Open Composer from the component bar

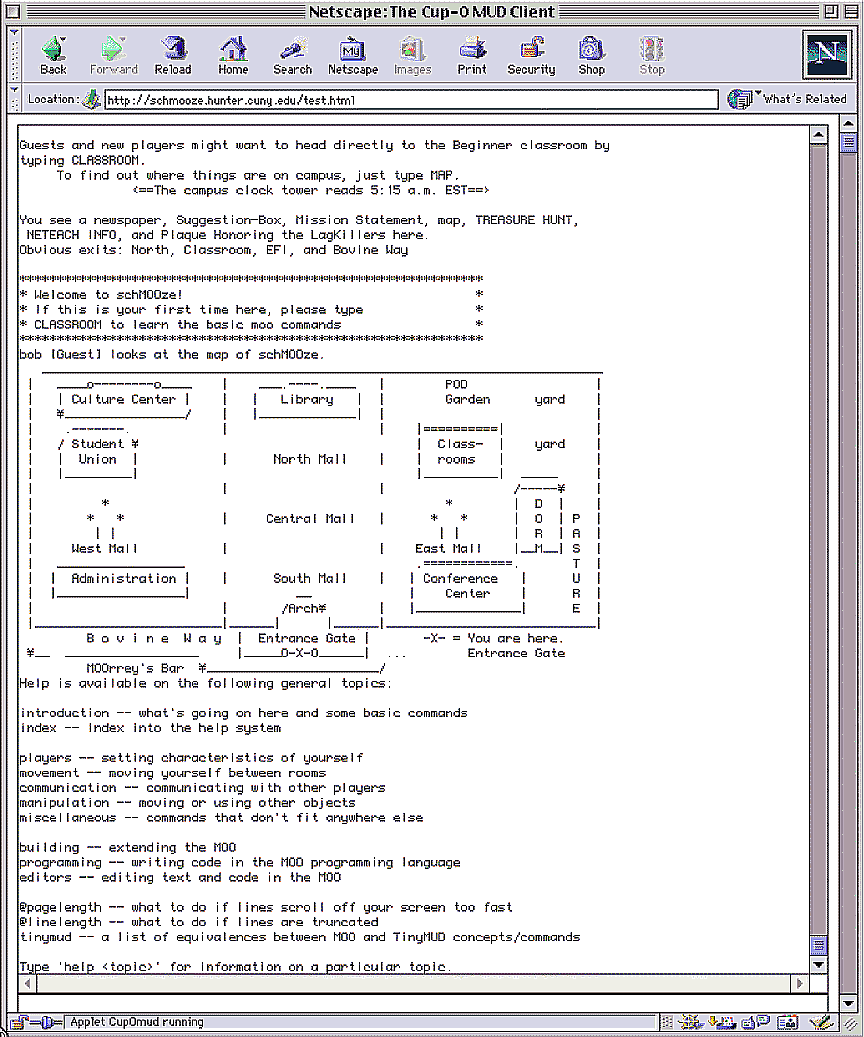[x=820, y=1022]
